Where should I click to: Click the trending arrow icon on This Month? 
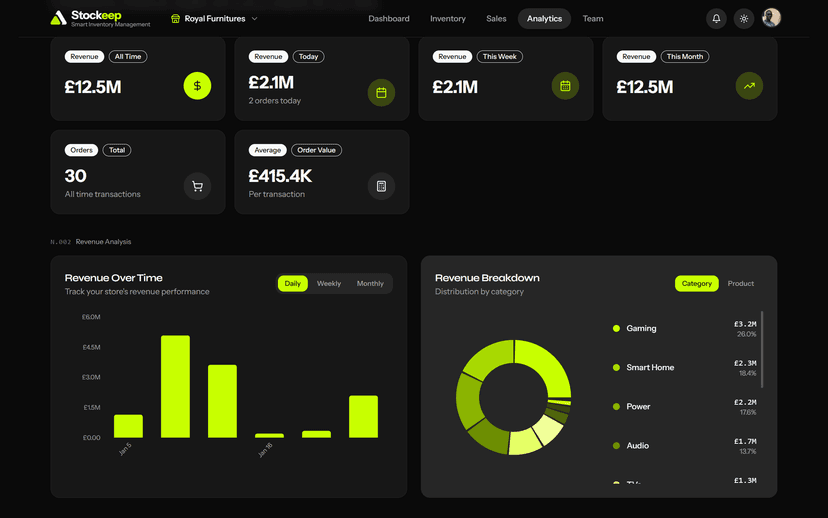tap(749, 86)
